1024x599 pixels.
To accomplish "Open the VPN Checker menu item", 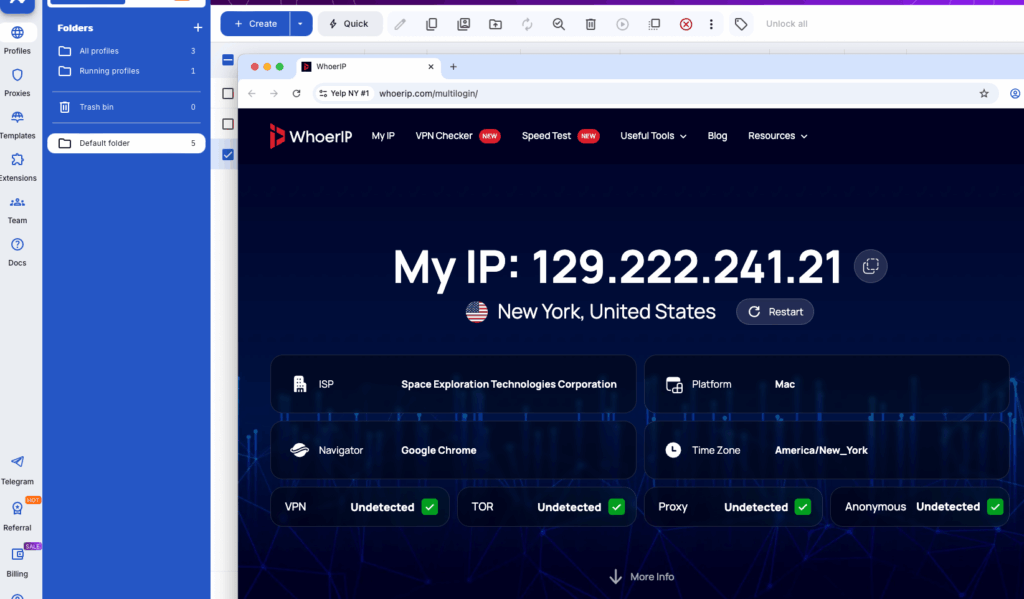I will click(447, 136).
